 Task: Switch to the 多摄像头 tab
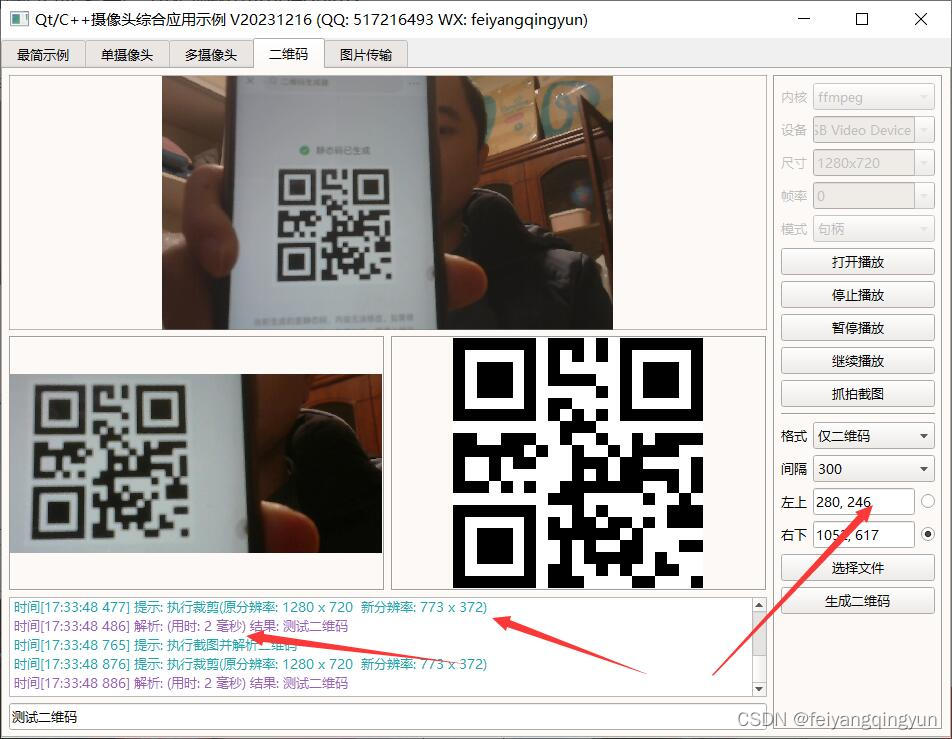[210, 55]
